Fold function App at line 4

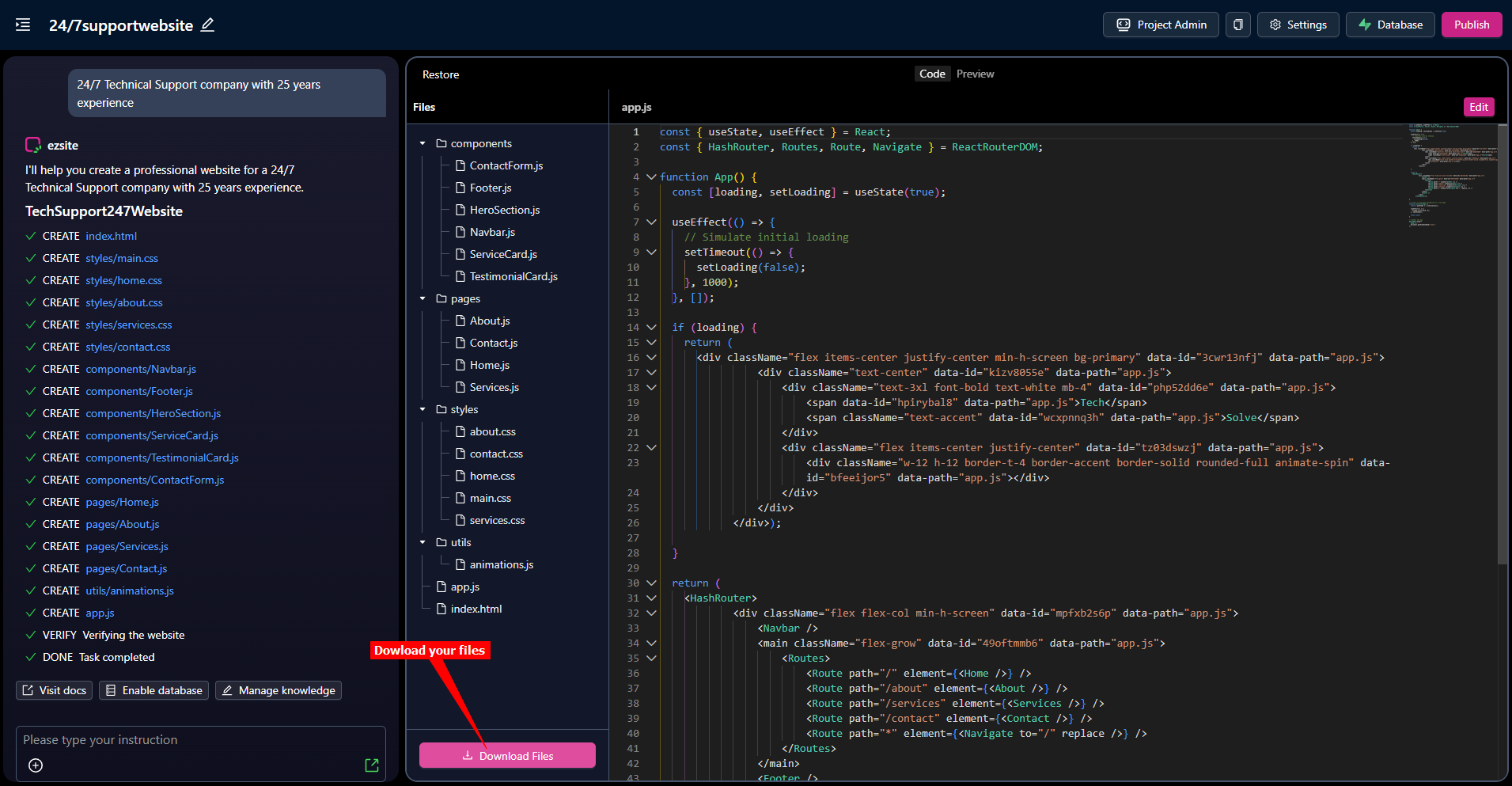651,177
